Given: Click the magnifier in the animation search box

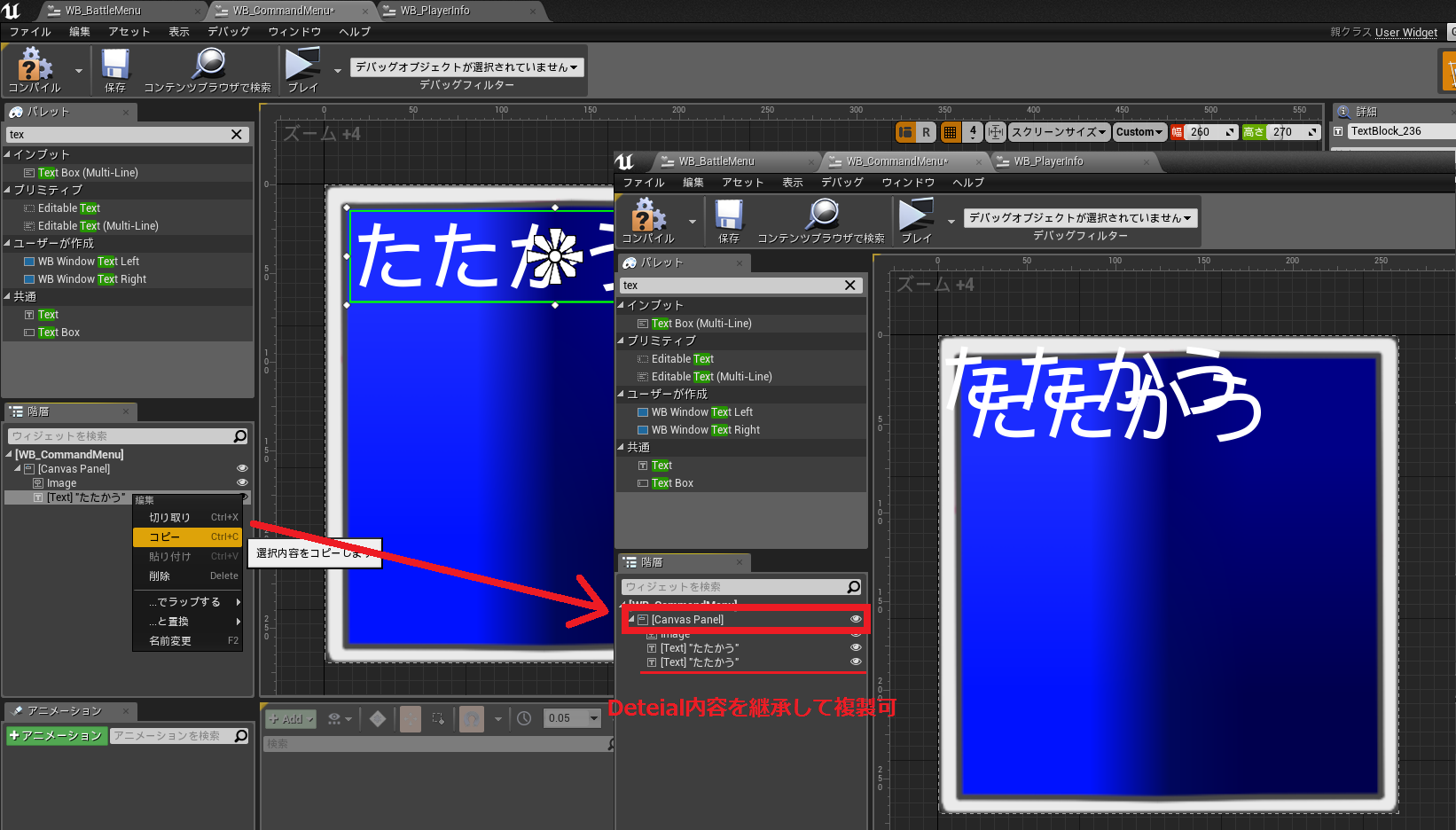Looking at the screenshot, I should pyautogui.click(x=240, y=736).
